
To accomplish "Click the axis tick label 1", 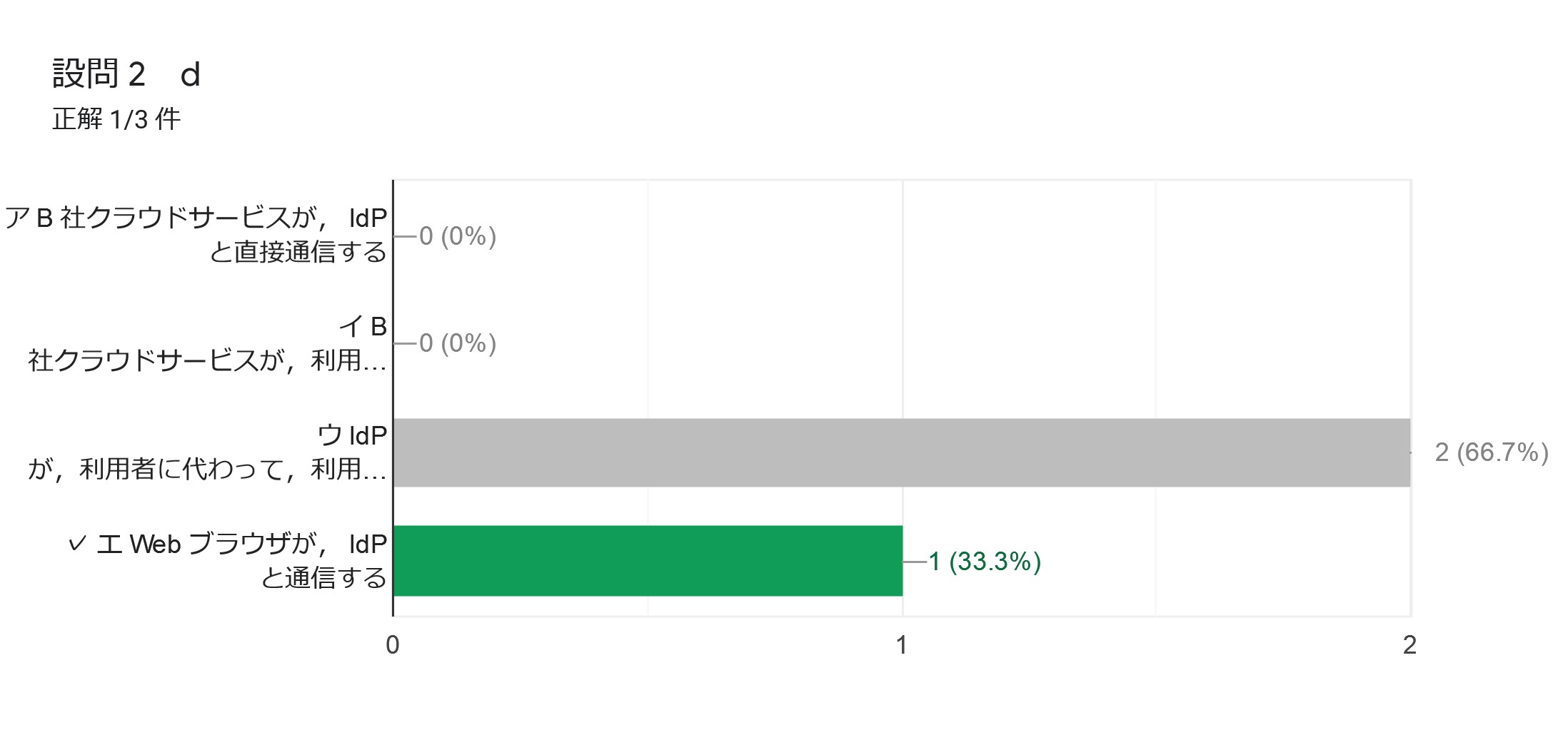I will tap(902, 645).
